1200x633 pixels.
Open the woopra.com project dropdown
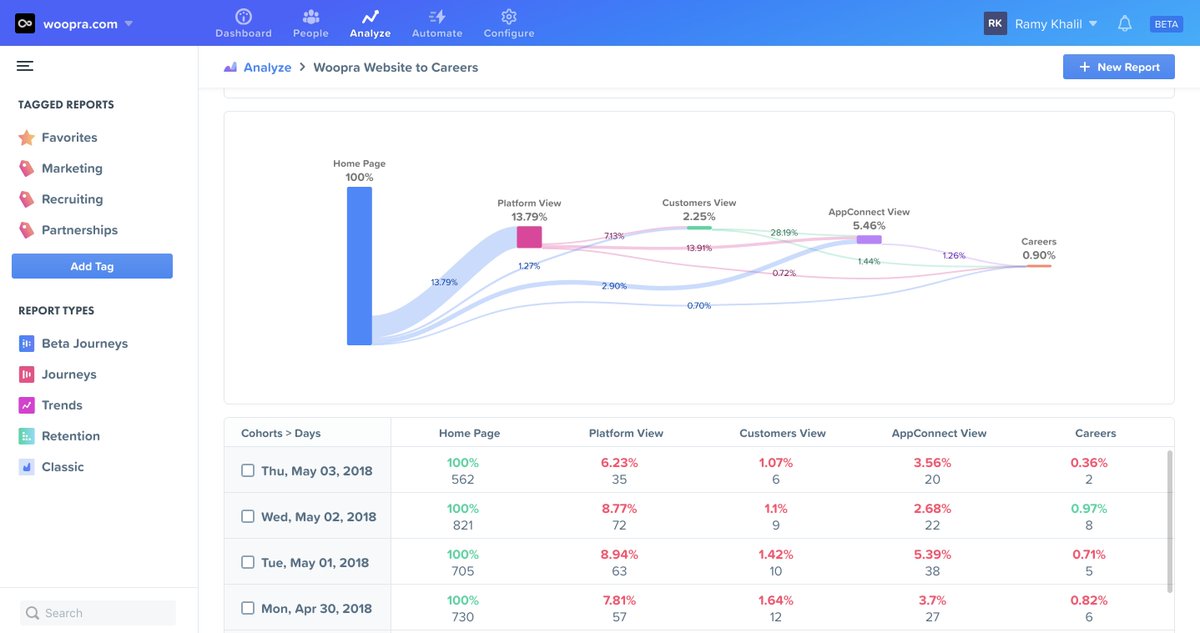click(x=88, y=23)
